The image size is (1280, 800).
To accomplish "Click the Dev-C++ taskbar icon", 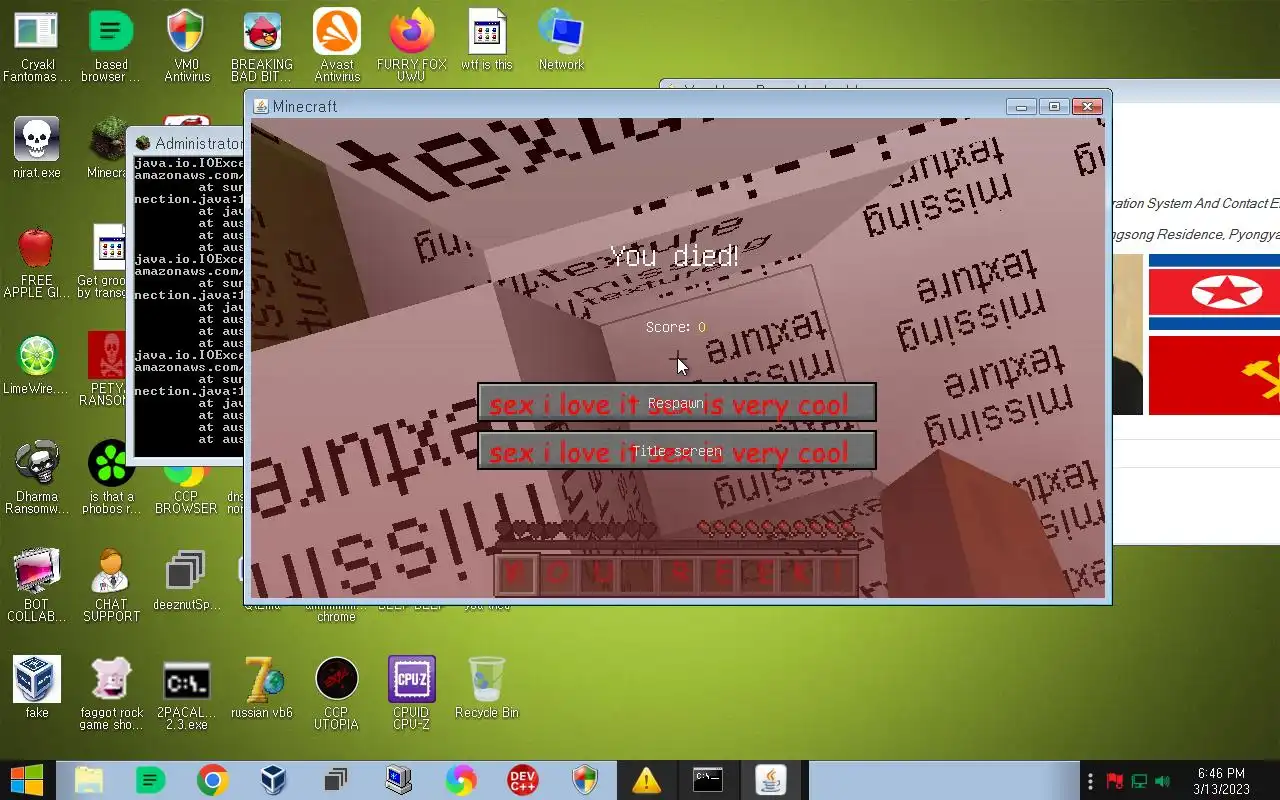I will [522, 780].
